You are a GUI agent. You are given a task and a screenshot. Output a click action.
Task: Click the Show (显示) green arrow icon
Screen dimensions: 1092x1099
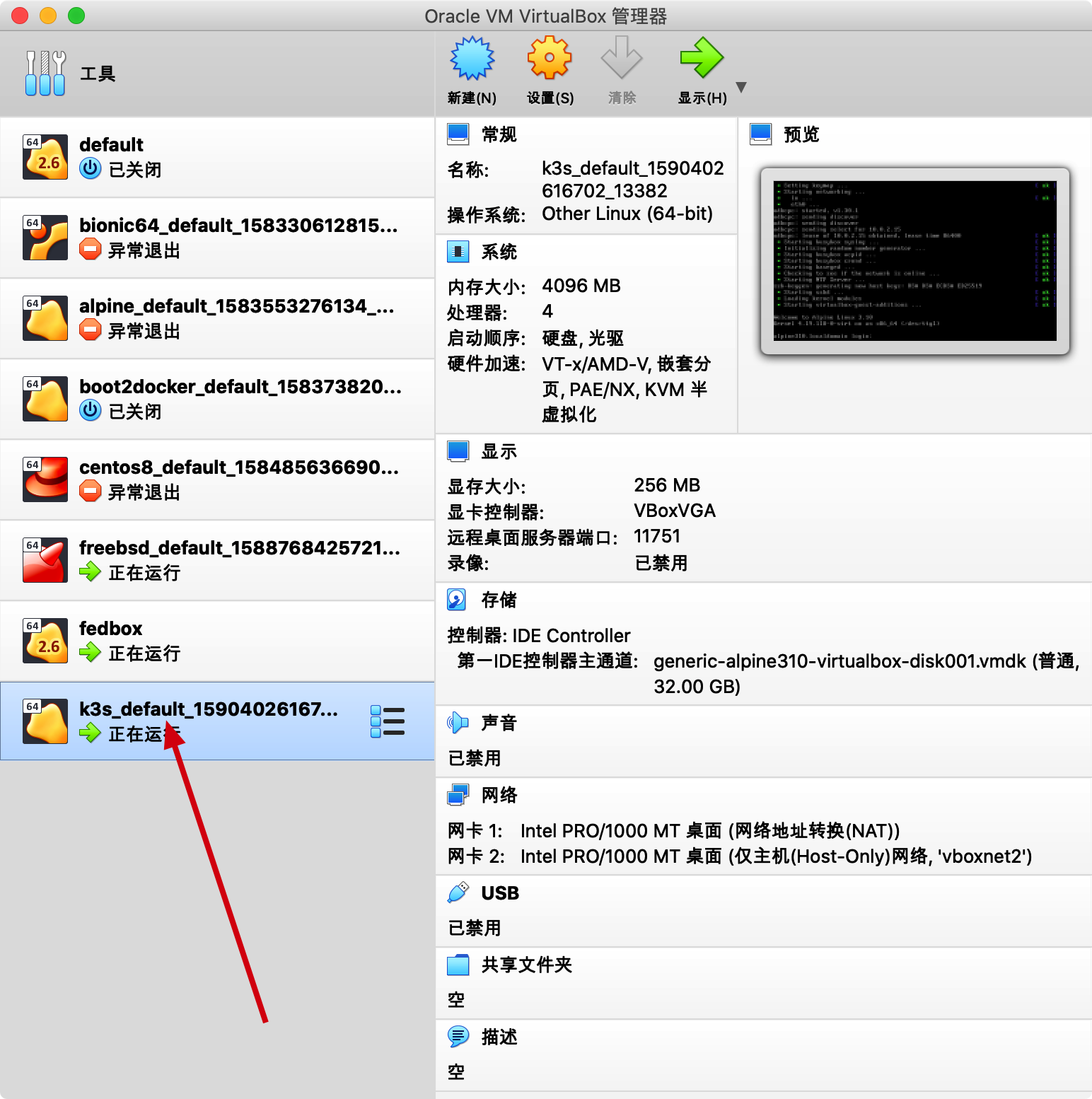click(x=702, y=58)
